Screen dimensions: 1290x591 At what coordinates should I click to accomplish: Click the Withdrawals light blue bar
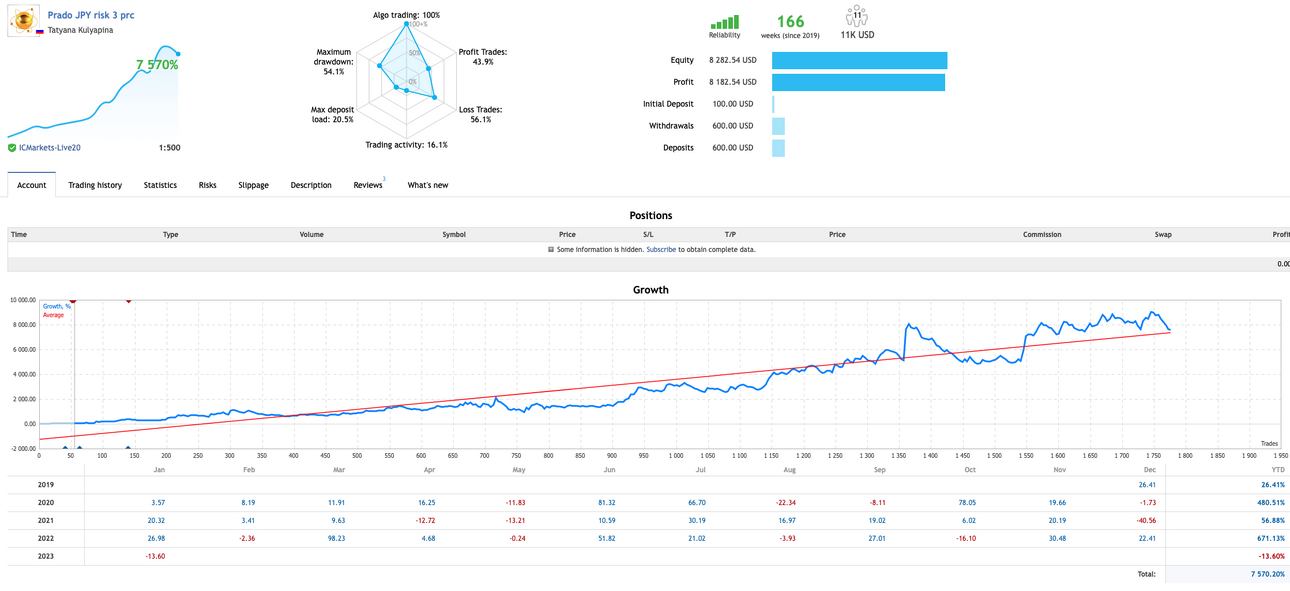pyautogui.click(x=778, y=126)
